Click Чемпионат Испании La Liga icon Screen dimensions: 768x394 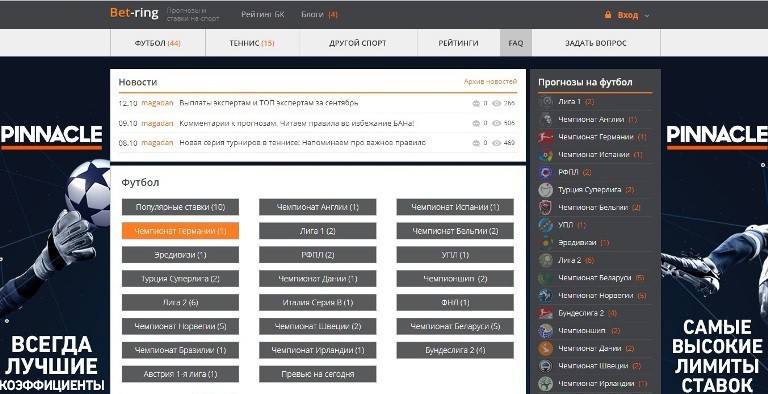tap(546, 155)
